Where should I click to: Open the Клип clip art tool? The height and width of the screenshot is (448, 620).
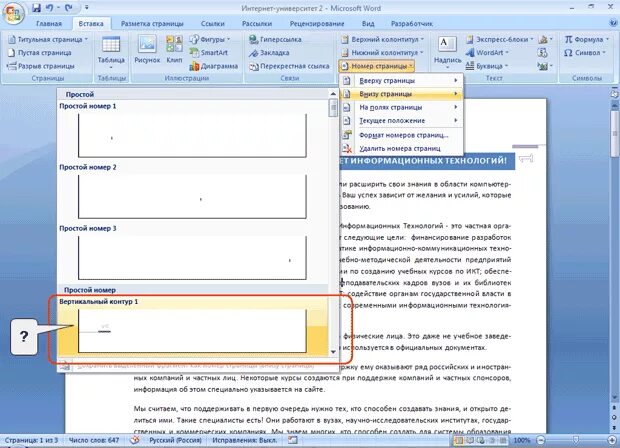(x=174, y=49)
